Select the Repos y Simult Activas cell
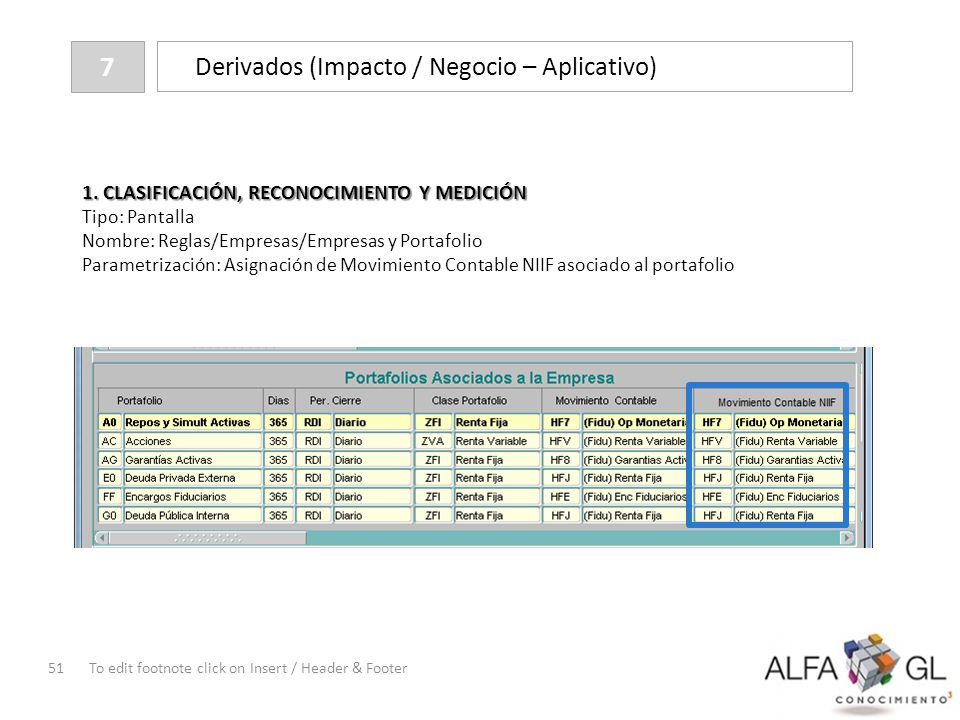This screenshot has height=720, width=960. pyautogui.click(x=192, y=422)
